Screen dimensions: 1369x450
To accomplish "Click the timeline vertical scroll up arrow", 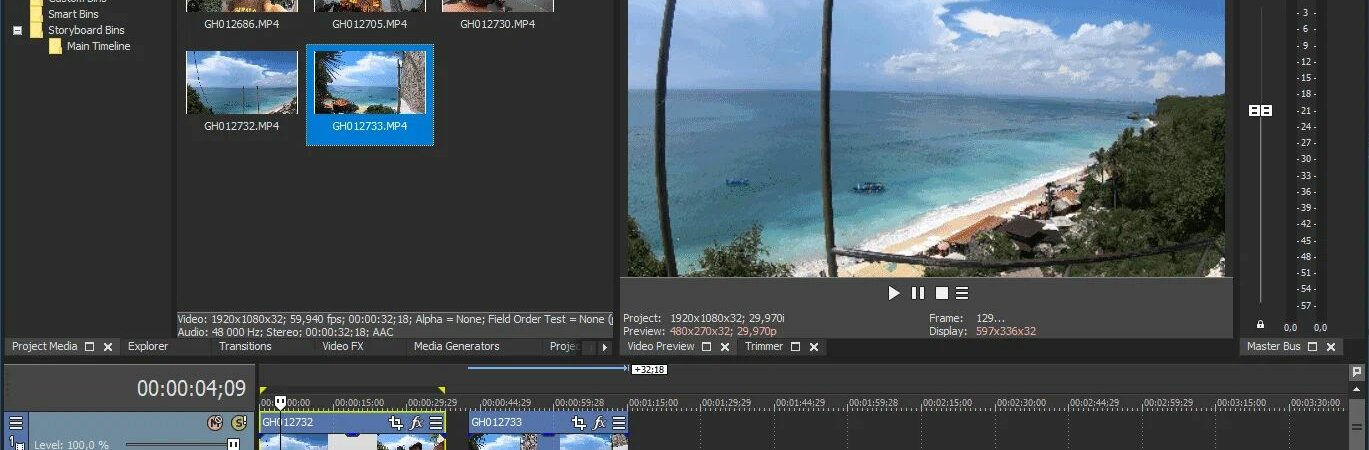I will [x=1356, y=390].
